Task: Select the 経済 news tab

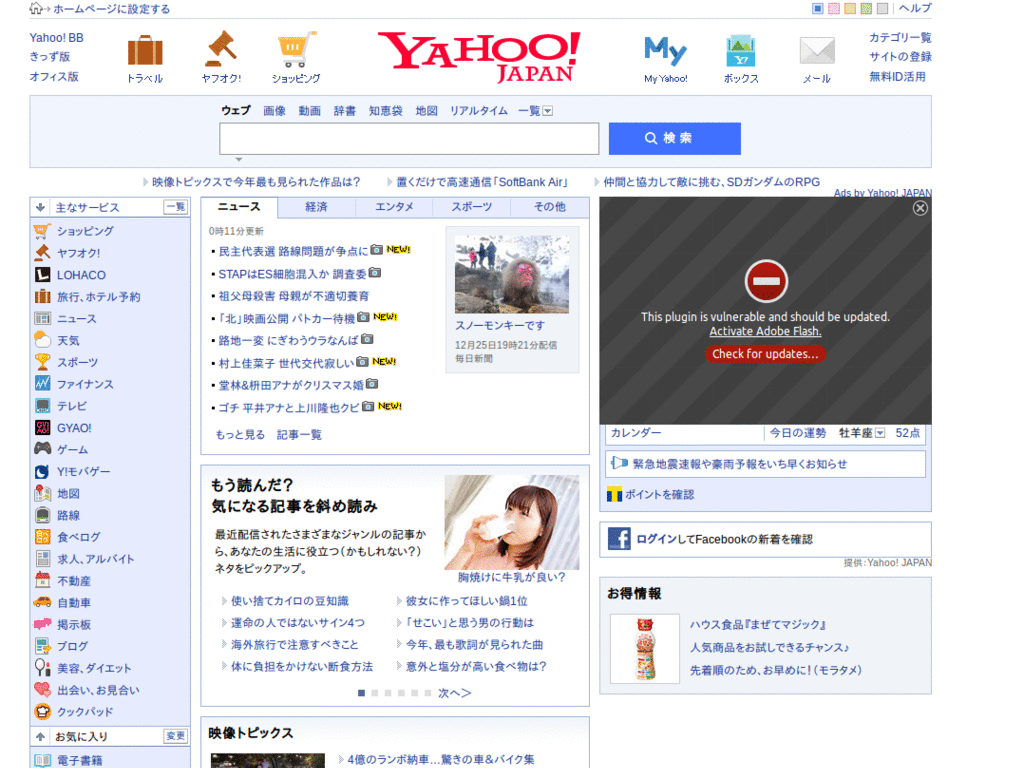Action: click(x=317, y=207)
